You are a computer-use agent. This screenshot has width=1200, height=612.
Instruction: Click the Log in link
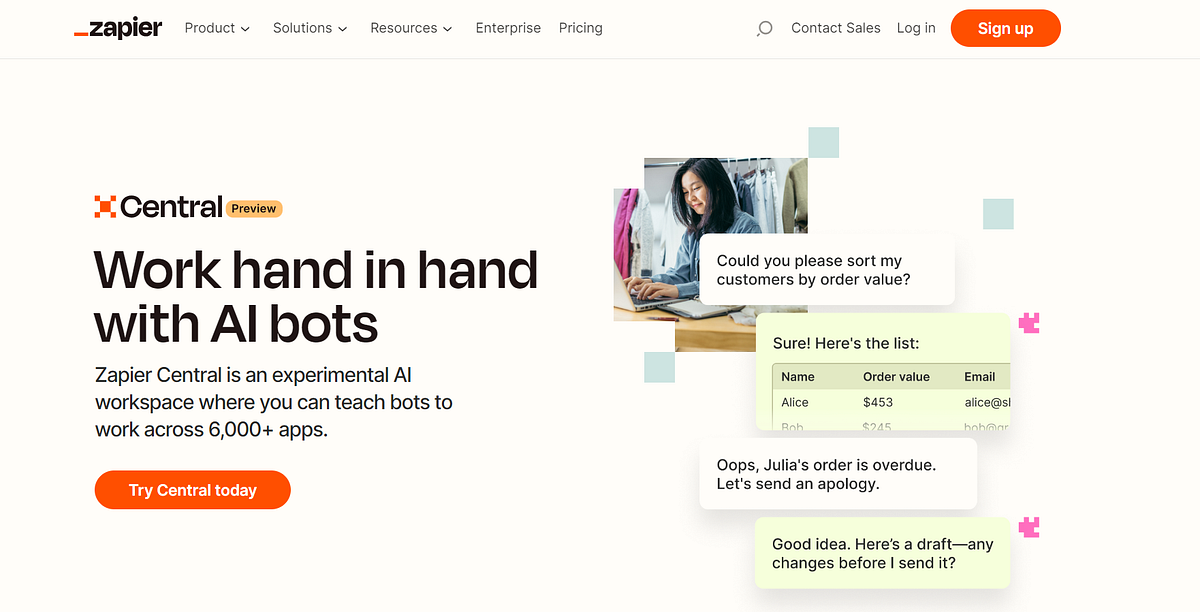click(915, 28)
